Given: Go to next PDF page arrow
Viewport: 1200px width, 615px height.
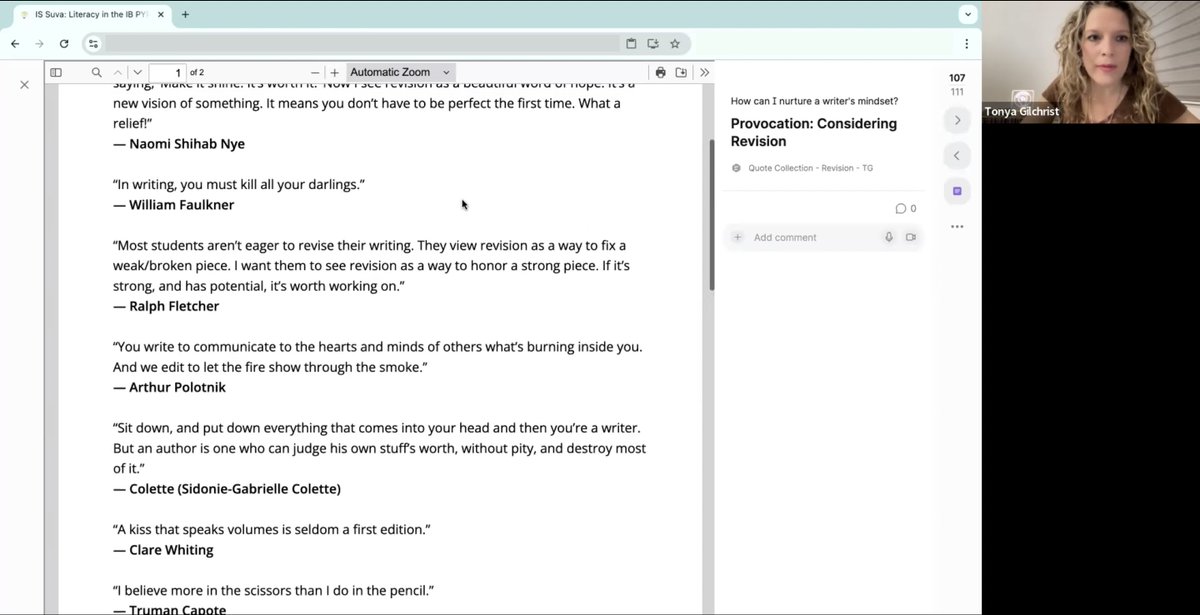Looking at the screenshot, I should (138, 72).
